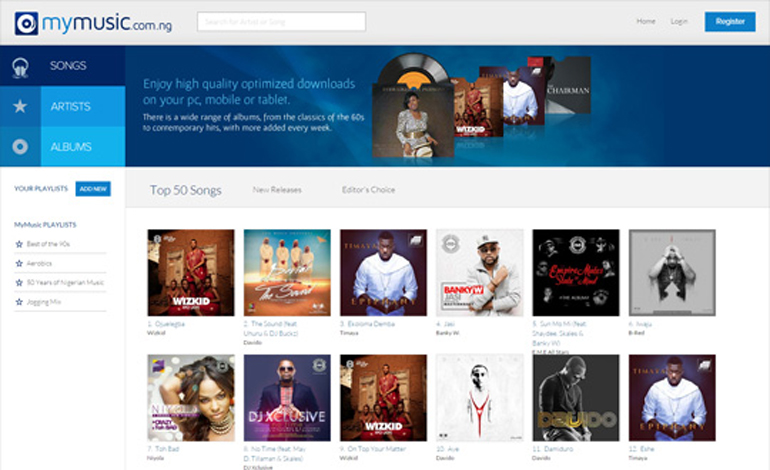Click the '8. No Time' song title

pyautogui.click(x=275, y=453)
